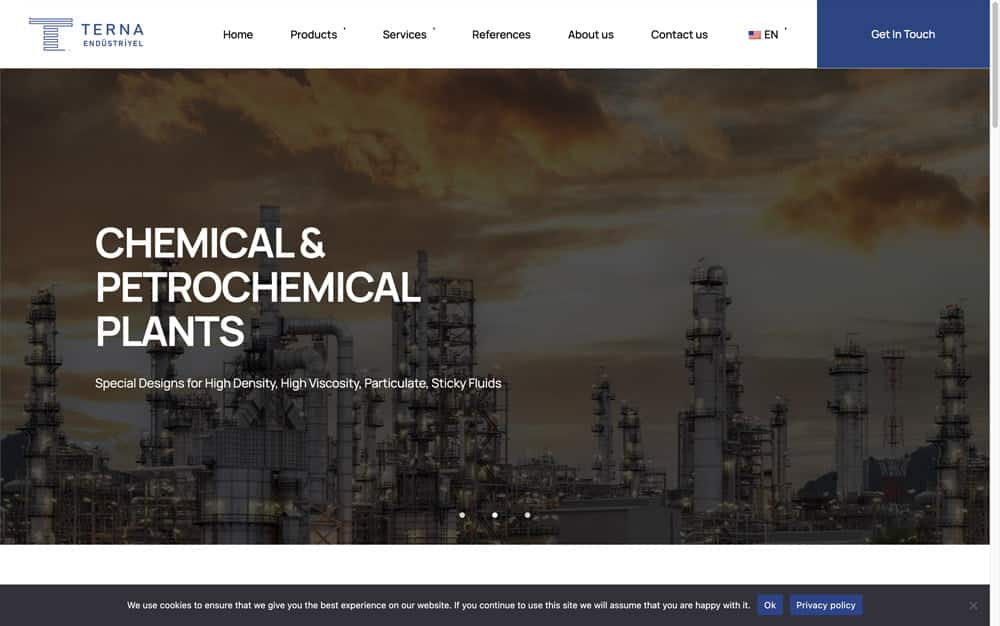Dismiss cookie notice with the X icon
1000x626 pixels.
click(x=973, y=605)
